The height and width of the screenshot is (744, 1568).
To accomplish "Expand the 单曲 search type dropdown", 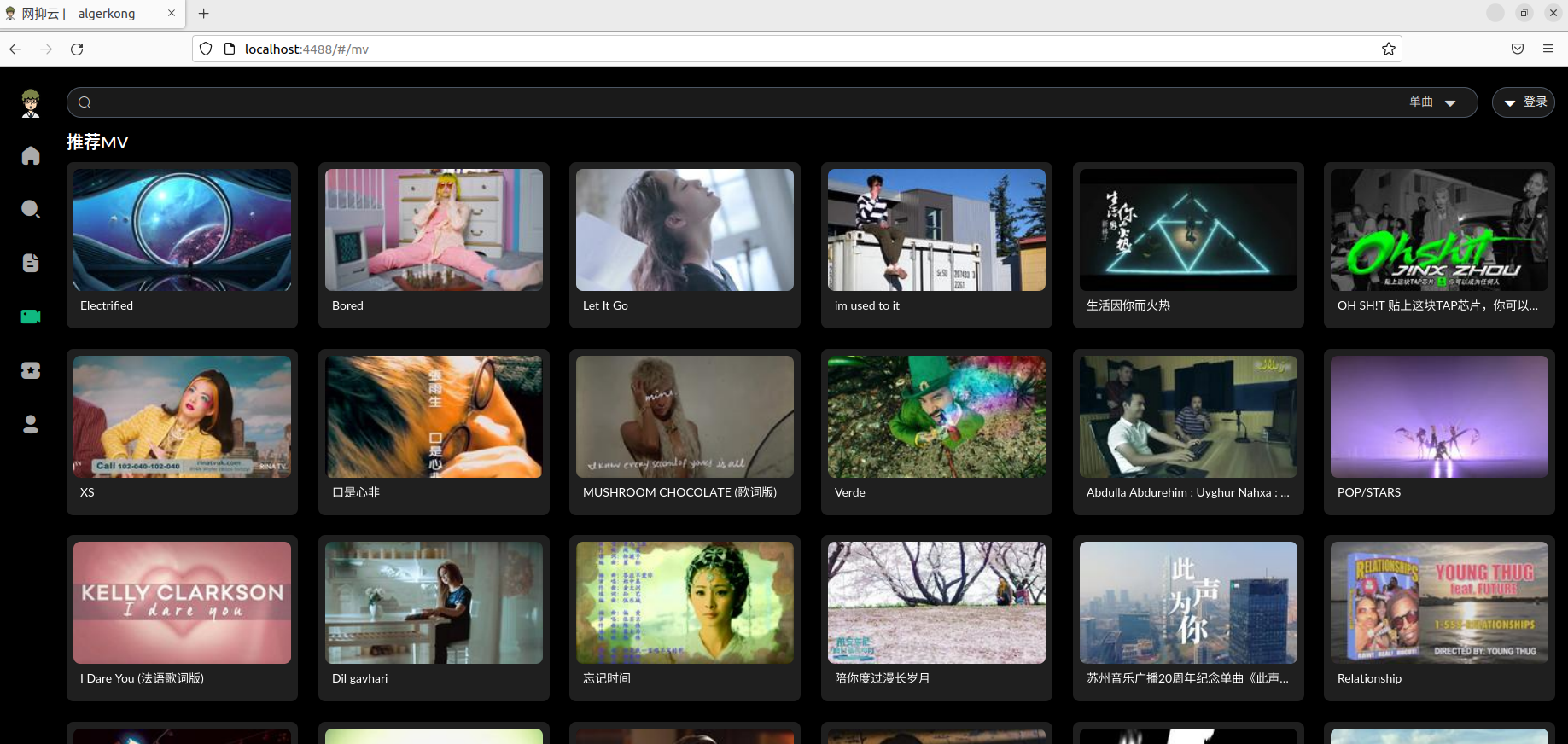I will pyautogui.click(x=1433, y=102).
